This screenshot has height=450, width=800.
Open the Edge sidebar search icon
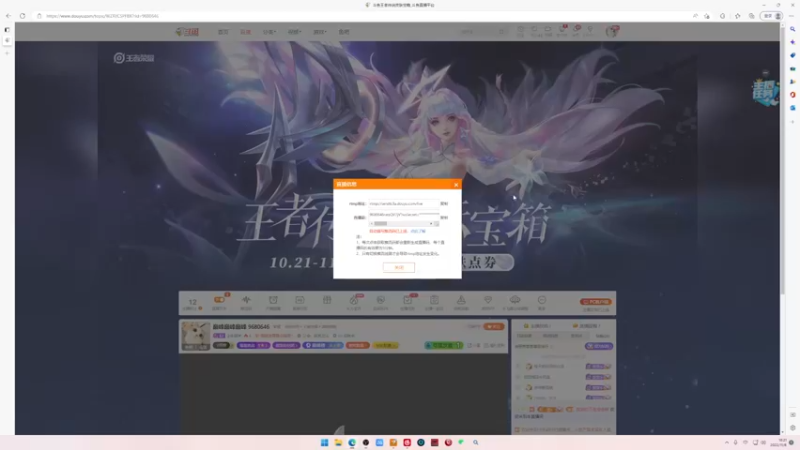click(x=792, y=29)
